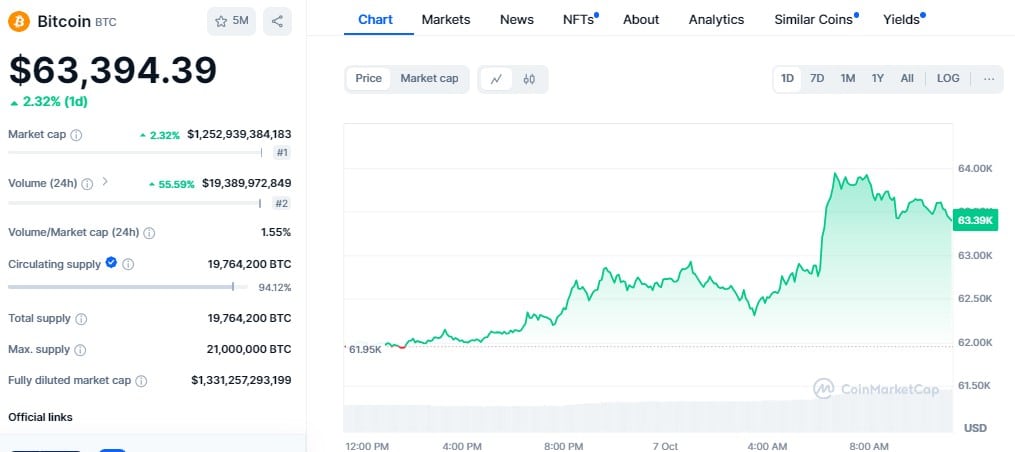Select the Price chart toggle
1015x452 pixels.
pyautogui.click(x=368, y=78)
